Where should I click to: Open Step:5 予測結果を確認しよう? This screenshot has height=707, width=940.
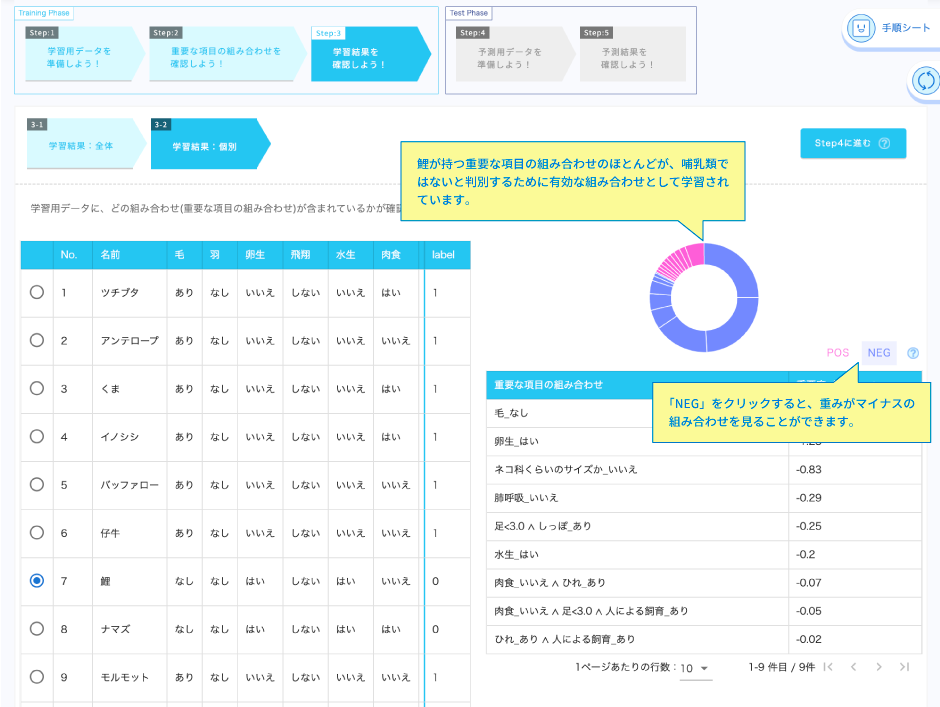632,54
